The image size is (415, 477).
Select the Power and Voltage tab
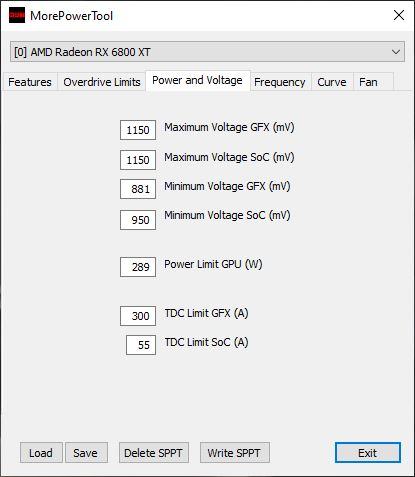(x=197, y=80)
